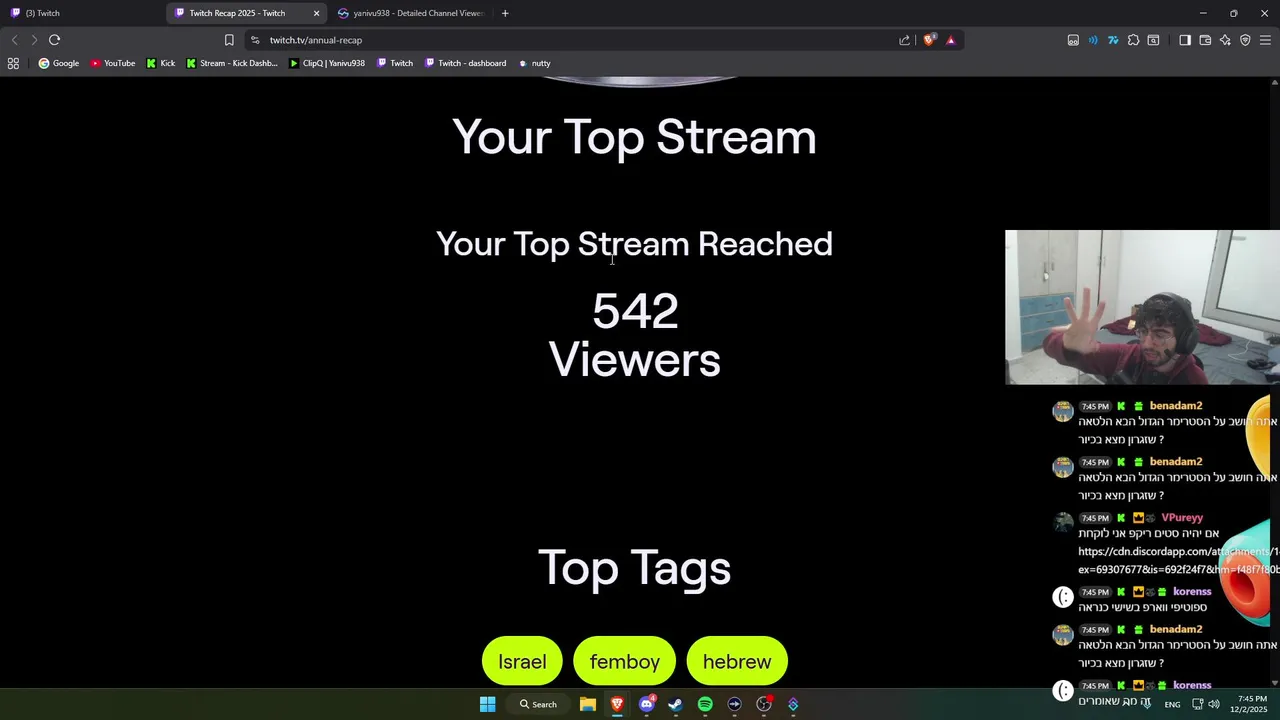Open the Twitch bookmark

point(395,63)
